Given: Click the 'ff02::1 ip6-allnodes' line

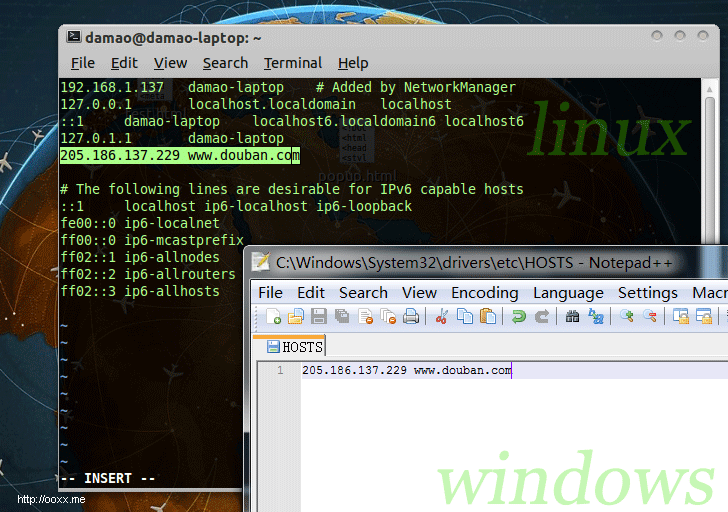Looking at the screenshot, I should pos(140,257).
